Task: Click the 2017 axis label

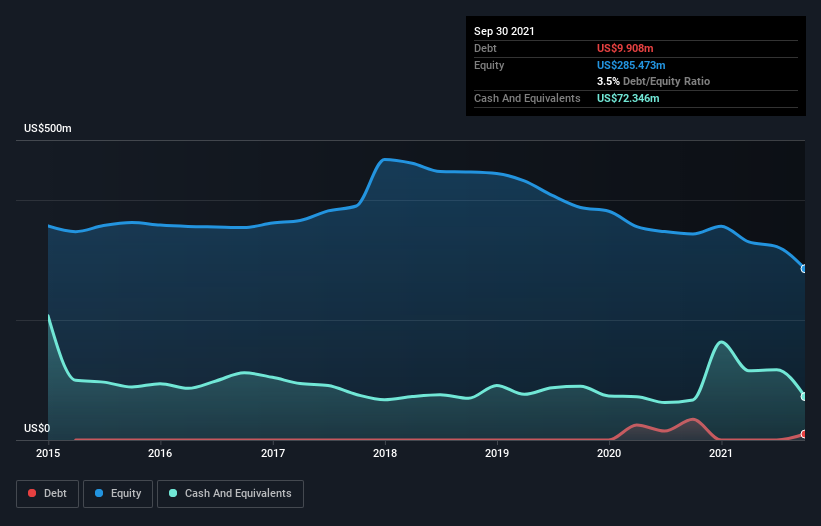Action: tap(273, 453)
